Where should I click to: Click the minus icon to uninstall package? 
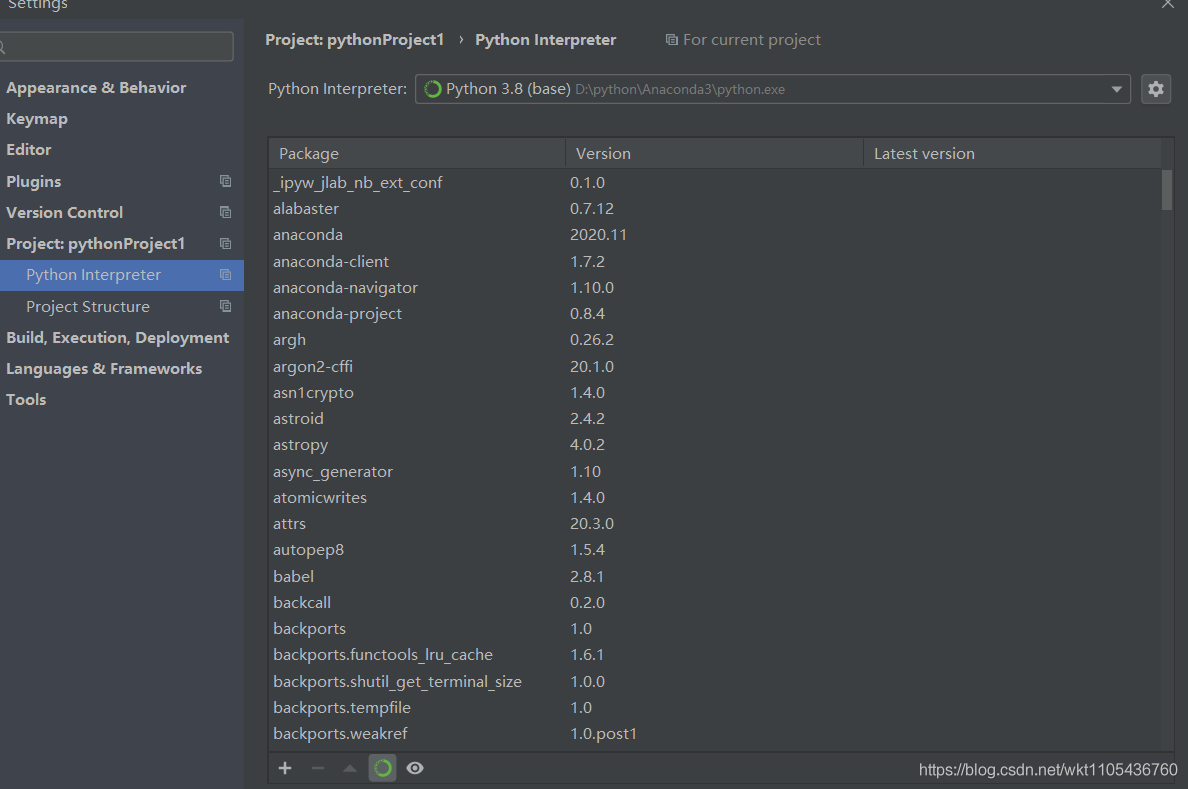point(318,768)
